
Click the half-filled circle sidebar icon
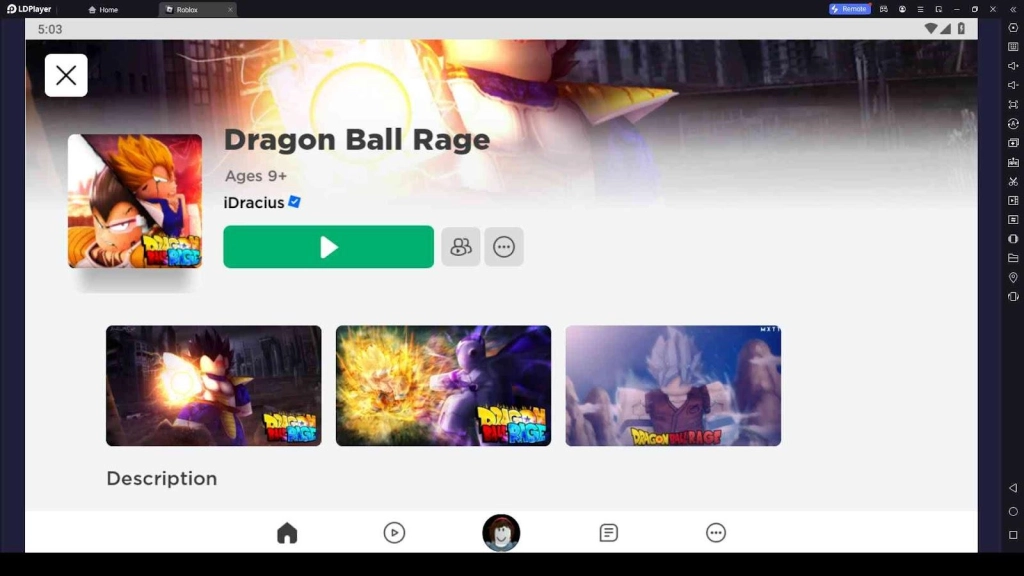coord(1013,239)
